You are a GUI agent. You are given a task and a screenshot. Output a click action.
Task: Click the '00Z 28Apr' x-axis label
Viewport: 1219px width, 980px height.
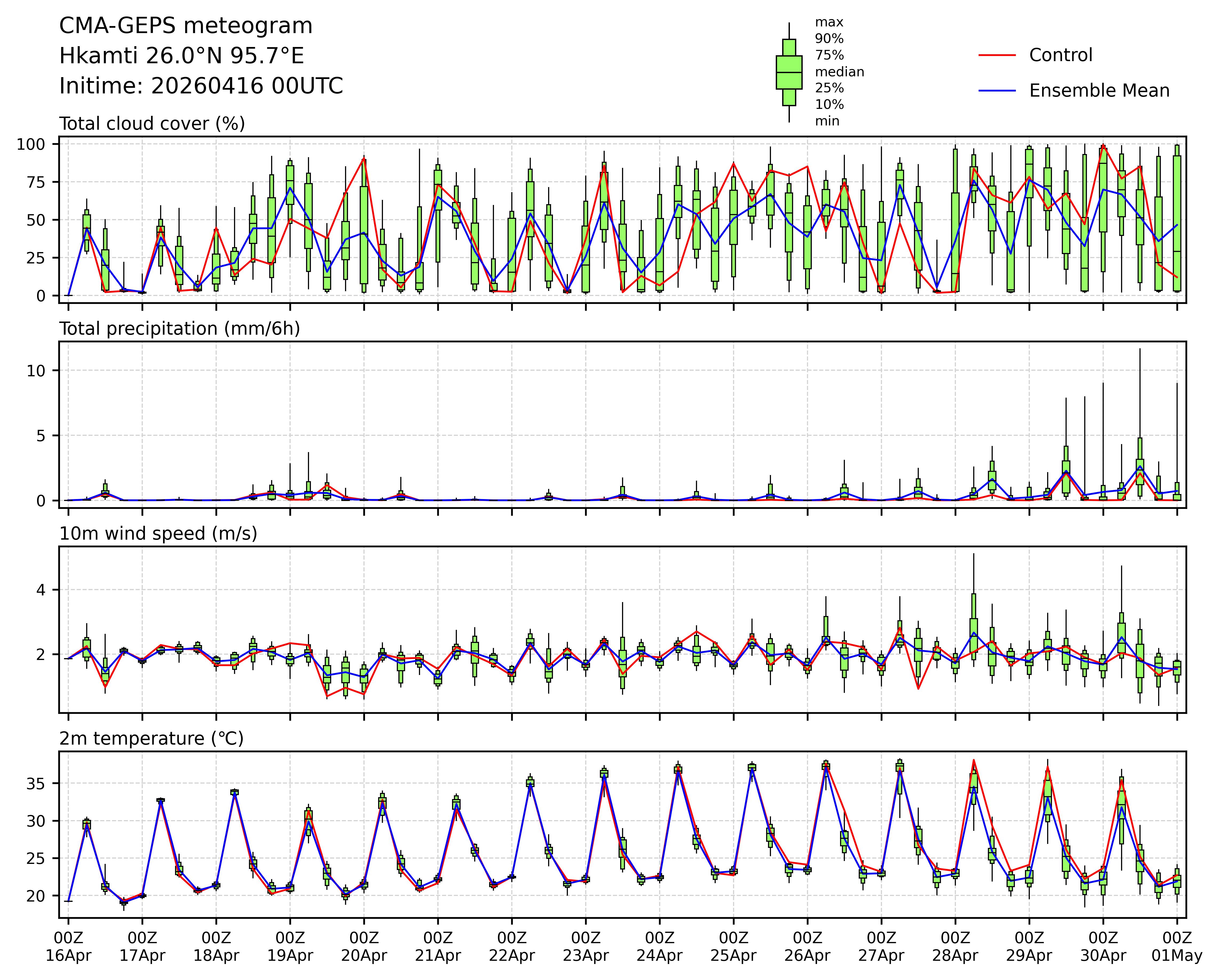[955, 947]
